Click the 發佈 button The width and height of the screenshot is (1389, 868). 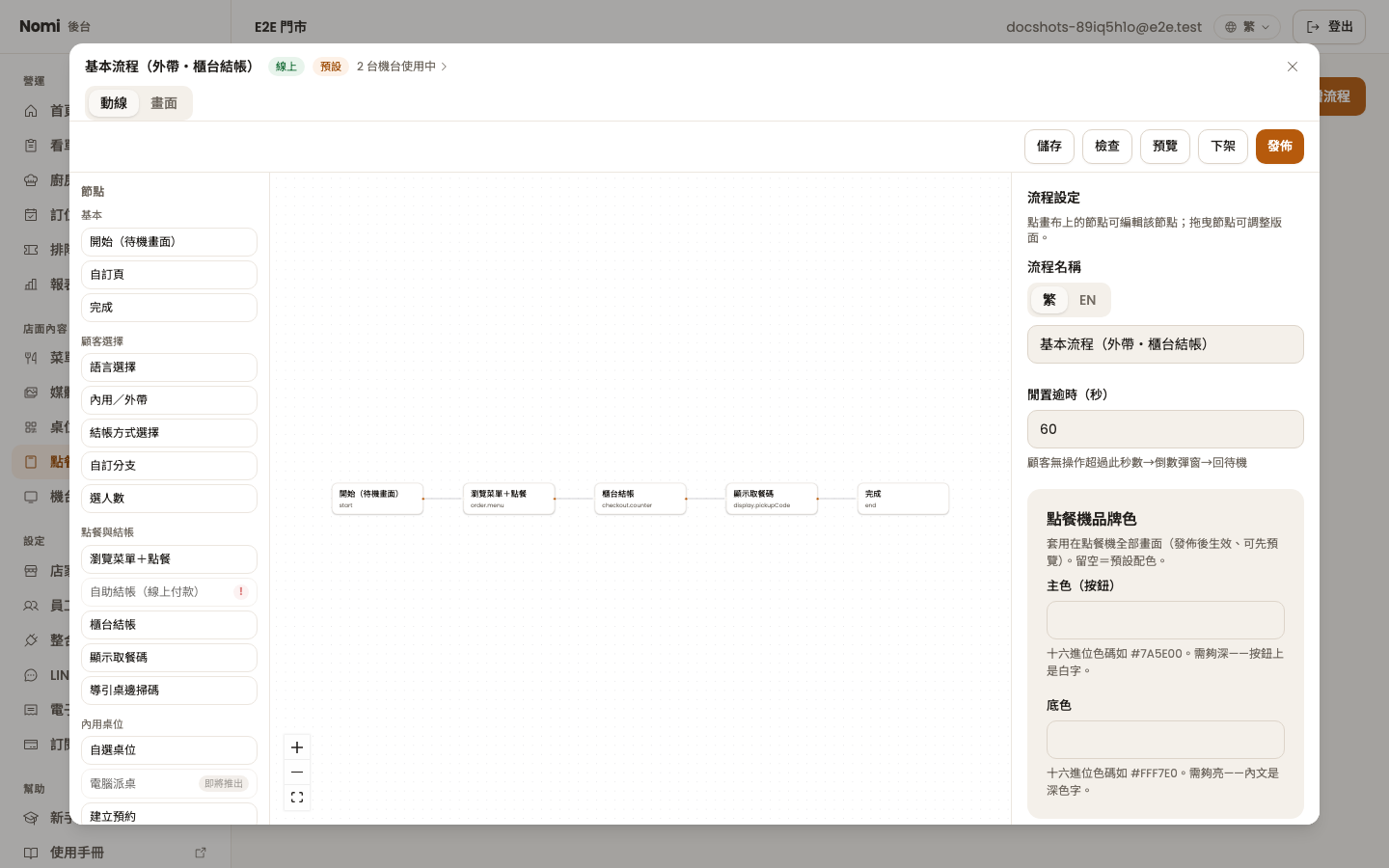(x=1280, y=147)
